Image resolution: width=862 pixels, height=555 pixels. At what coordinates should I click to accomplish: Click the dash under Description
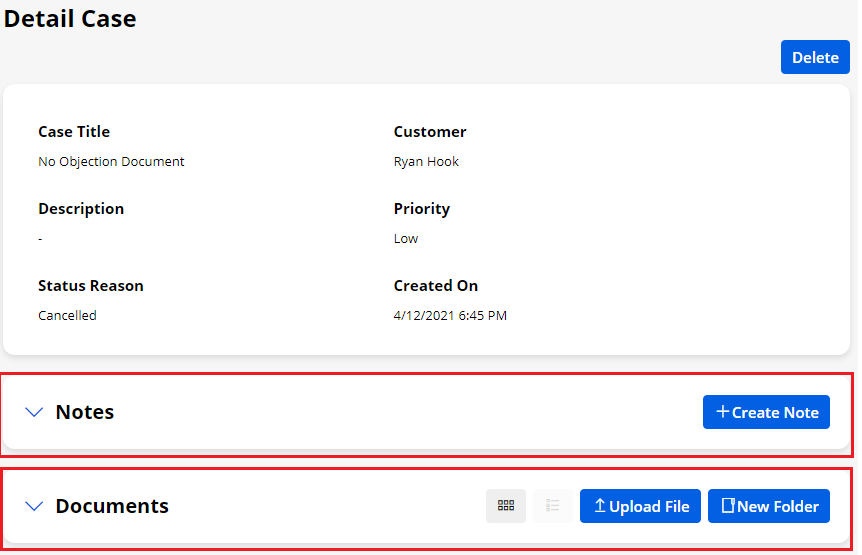click(x=40, y=238)
